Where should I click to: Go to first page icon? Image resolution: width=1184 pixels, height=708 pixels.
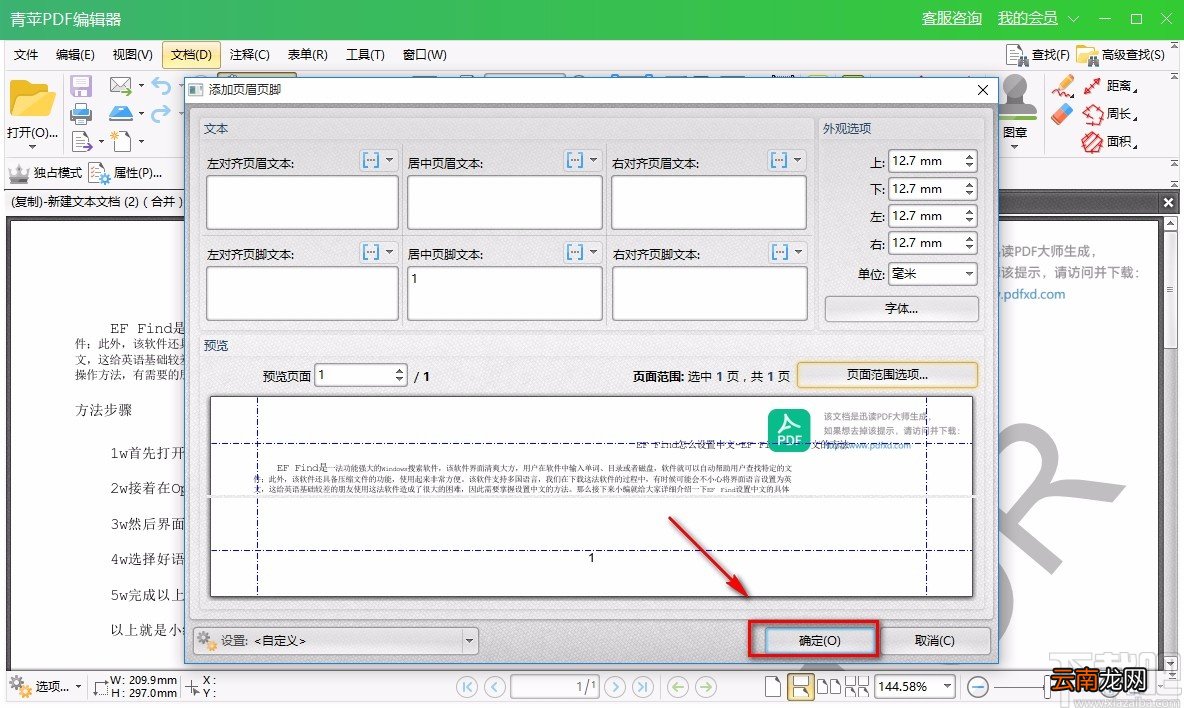click(467, 686)
